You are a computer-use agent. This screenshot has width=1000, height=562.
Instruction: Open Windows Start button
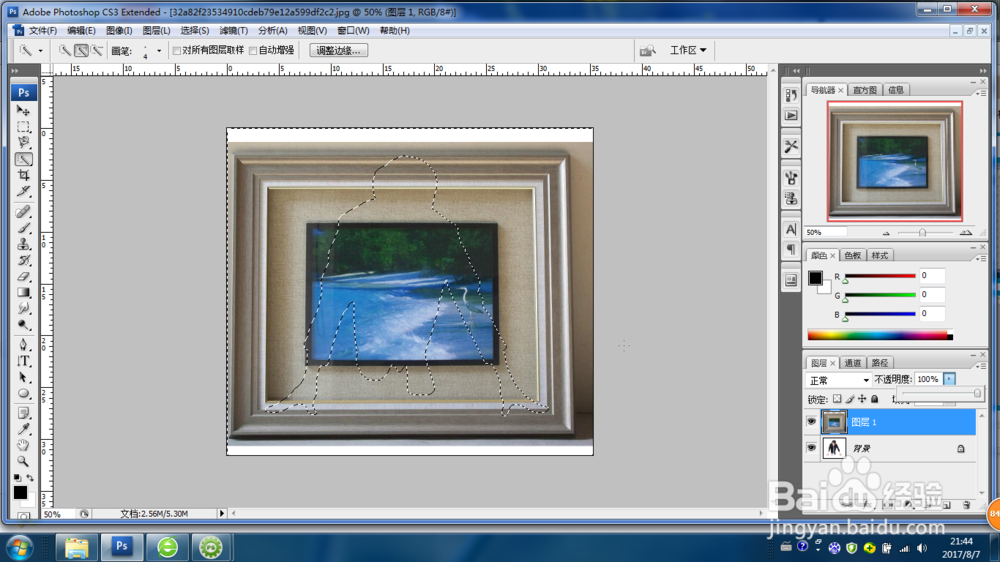click(x=20, y=547)
